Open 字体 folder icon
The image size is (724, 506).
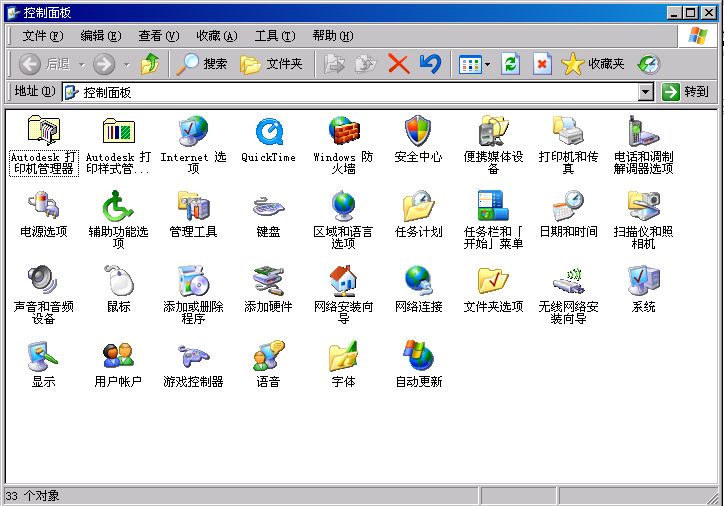point(344,355)
